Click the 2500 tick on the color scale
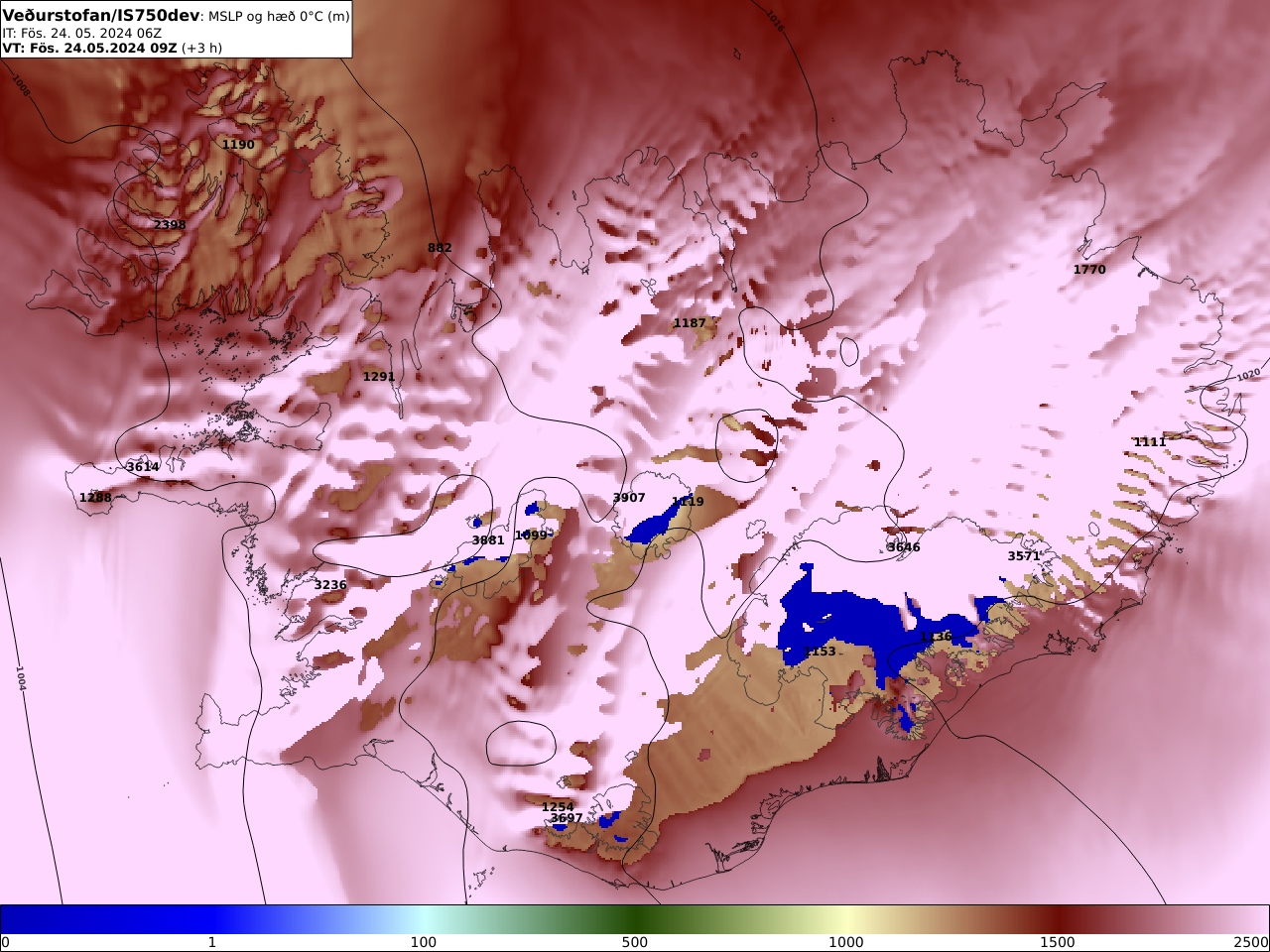The width and height of the screenshot is (1270, 952). tap(1252, 942)
